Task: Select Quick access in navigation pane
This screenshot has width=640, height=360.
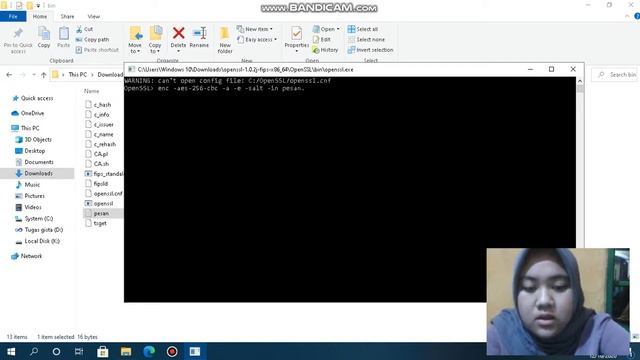Action: click(33, 98)
